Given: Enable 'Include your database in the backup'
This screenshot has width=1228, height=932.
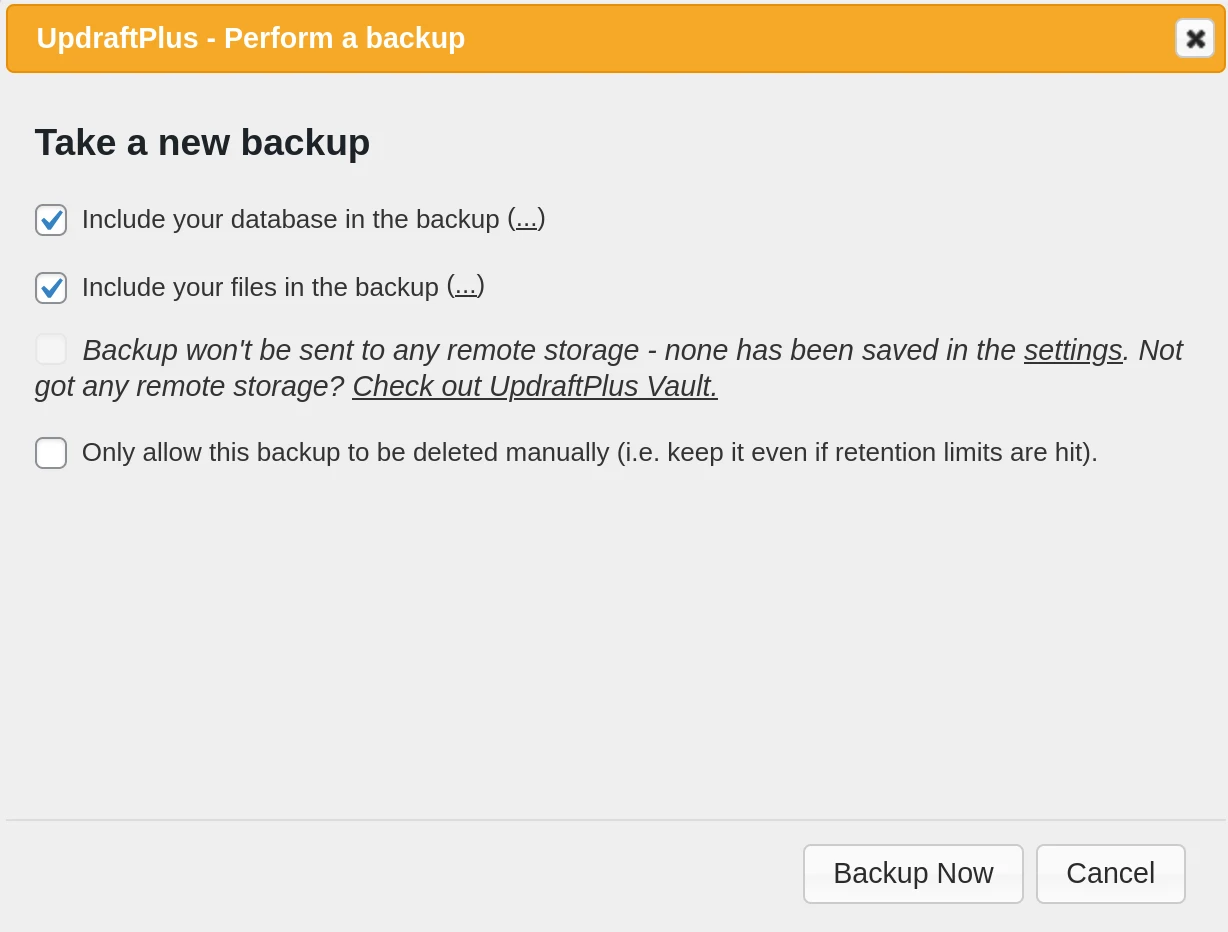Looking at the screenshot, I should pos(50,220).
